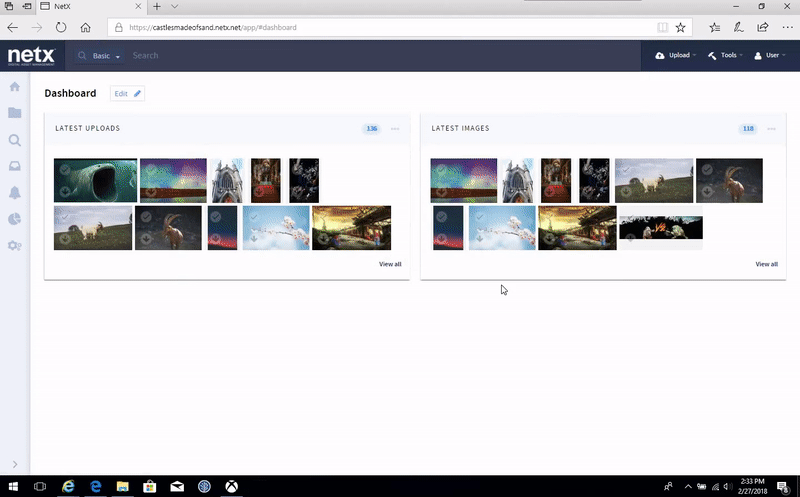Open the system settings gears icon
The image size is (800, 497).
(15, 246)
